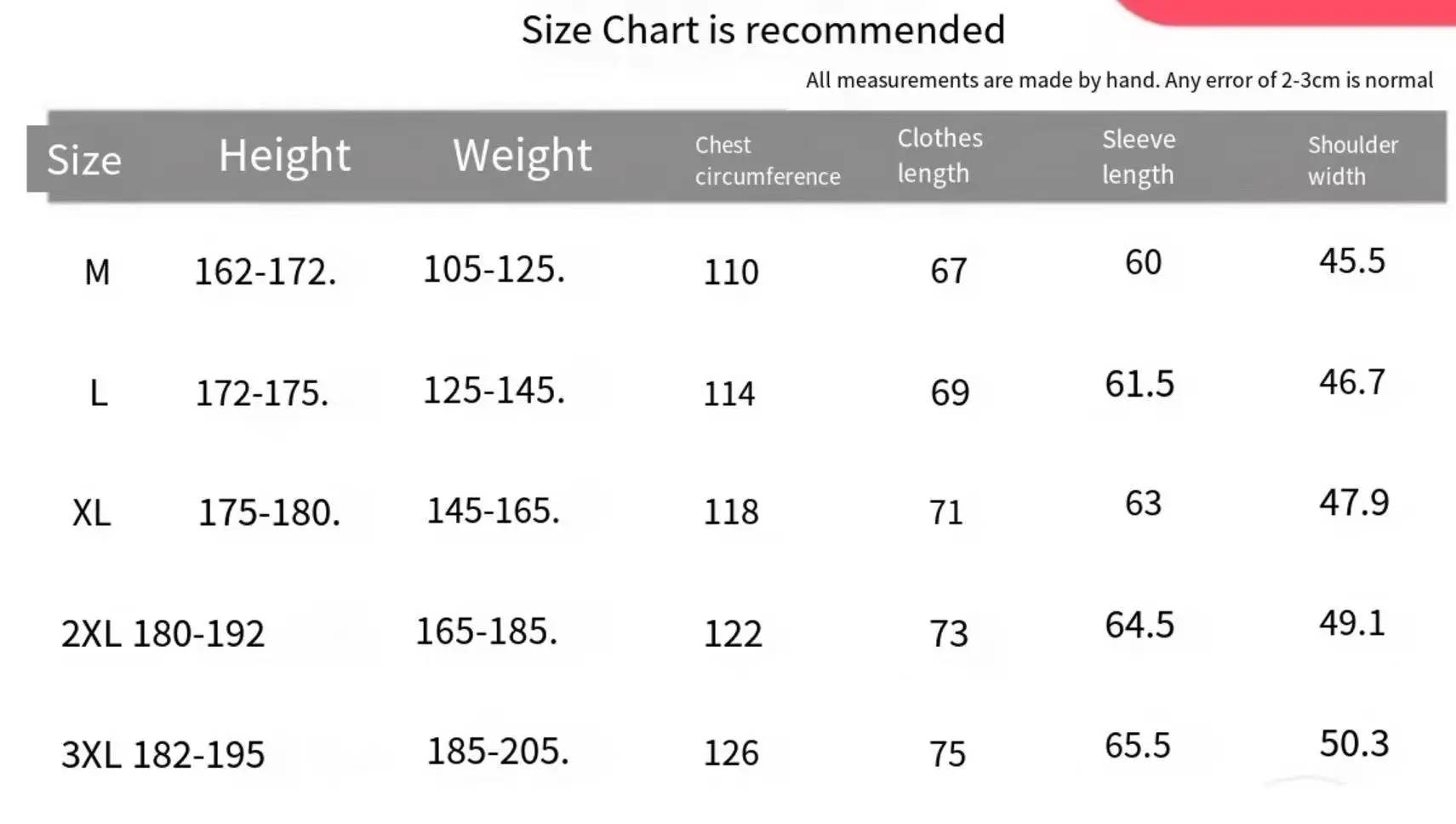Click the Clothes length header

(x=939, y=156)
